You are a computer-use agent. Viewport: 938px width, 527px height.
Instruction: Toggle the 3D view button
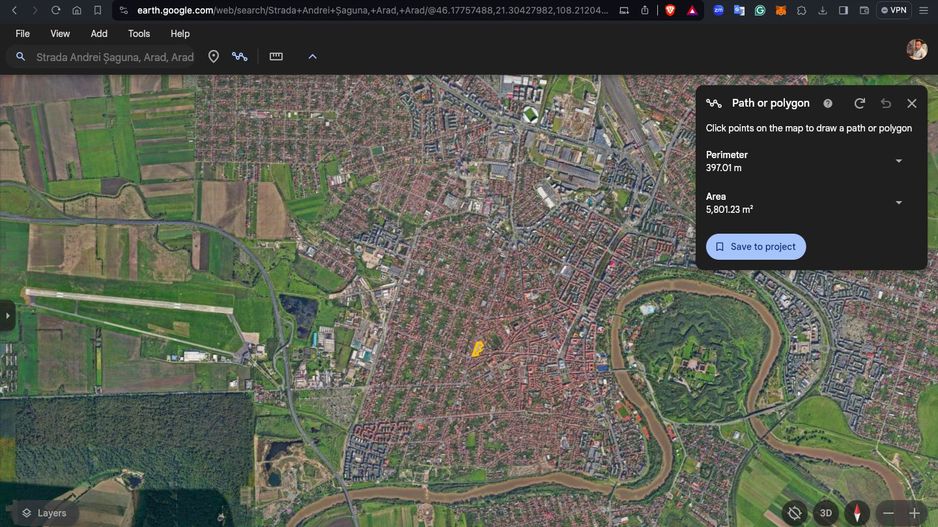coord(826,513)
